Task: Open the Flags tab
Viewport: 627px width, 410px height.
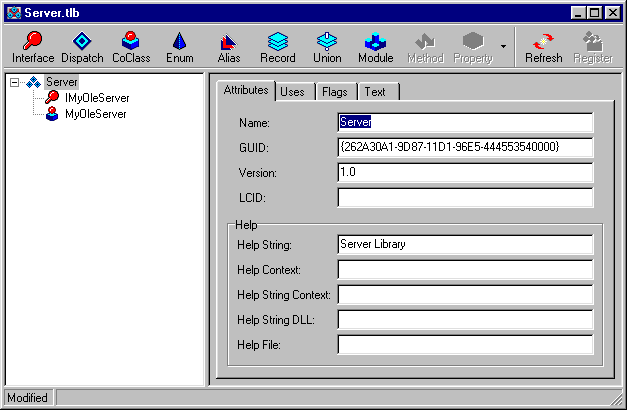Action: (x=334, y=92)
